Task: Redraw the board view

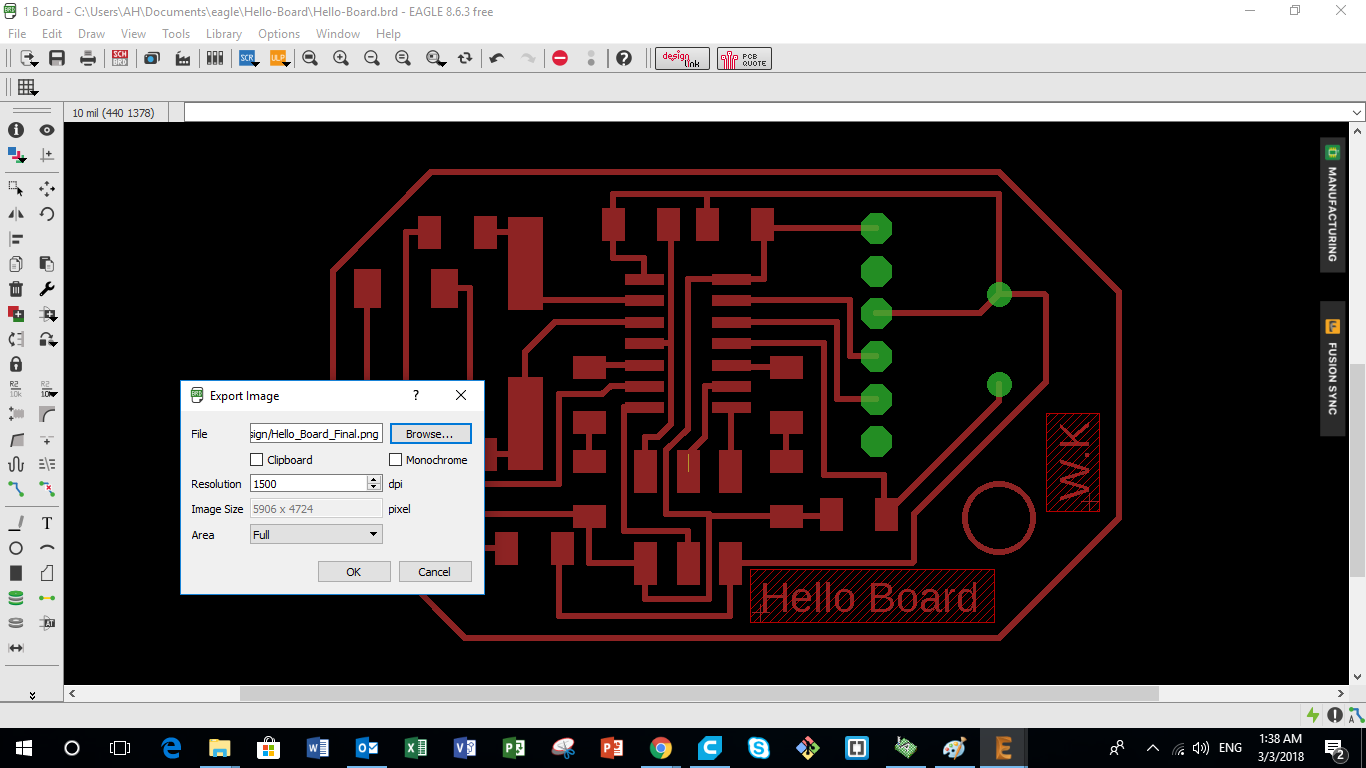Action: [465, 58]
